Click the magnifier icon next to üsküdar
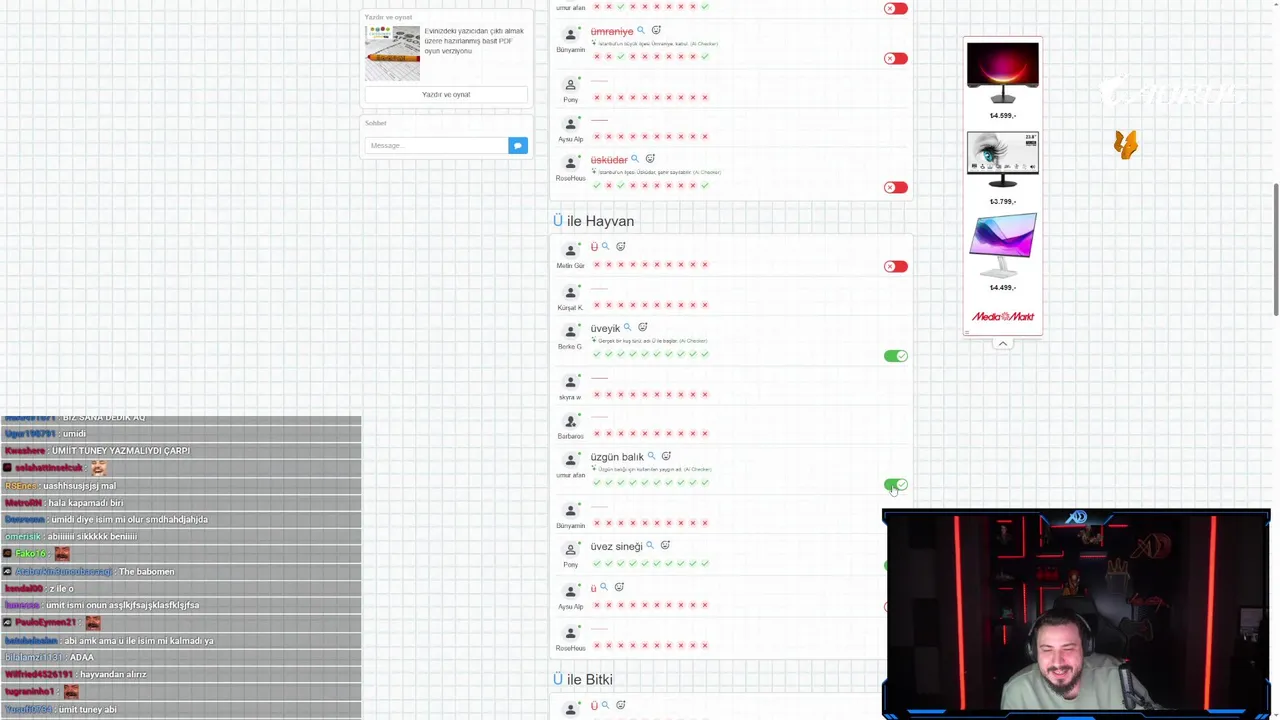 point(634,159)
